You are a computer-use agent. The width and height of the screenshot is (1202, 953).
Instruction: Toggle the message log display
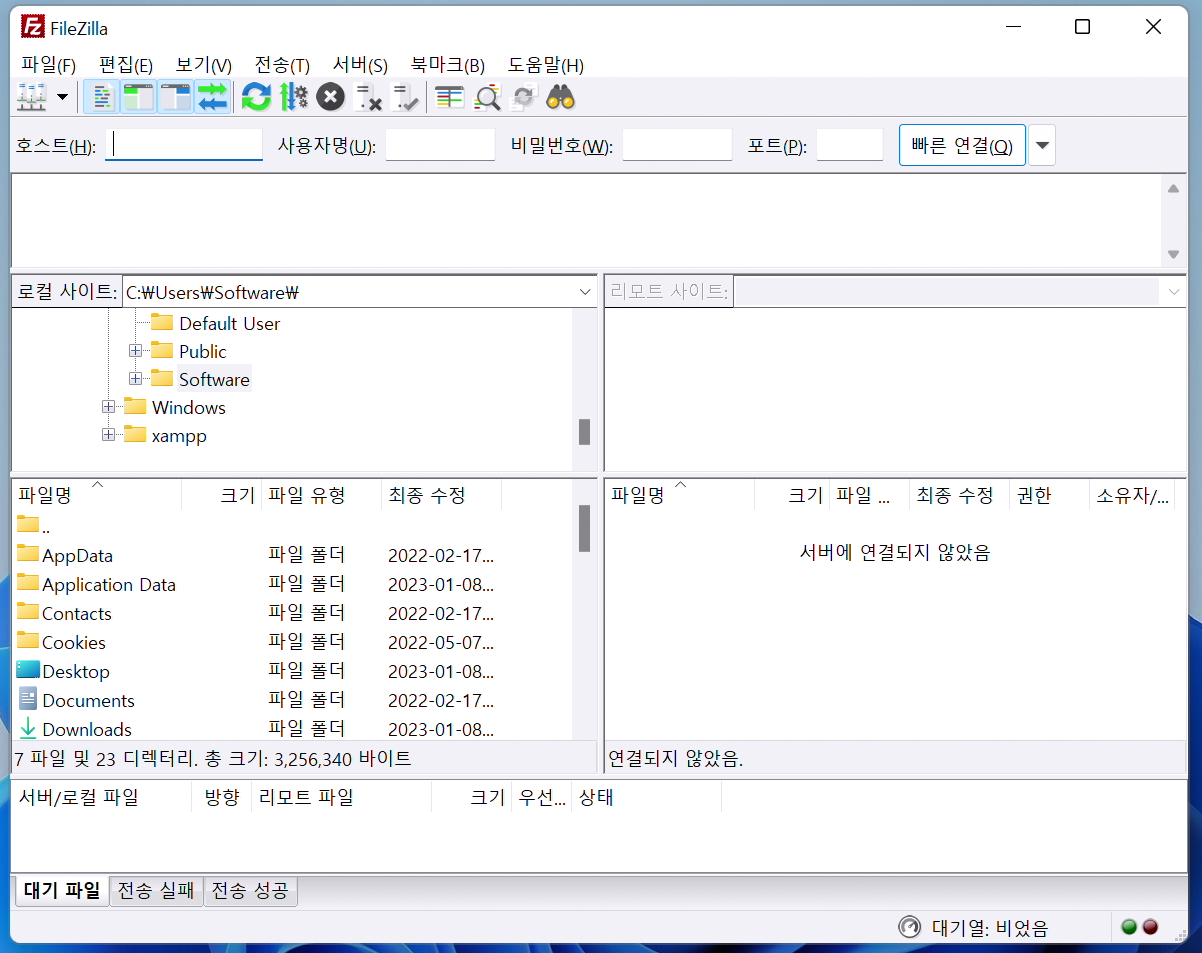(x=101, y=97)
